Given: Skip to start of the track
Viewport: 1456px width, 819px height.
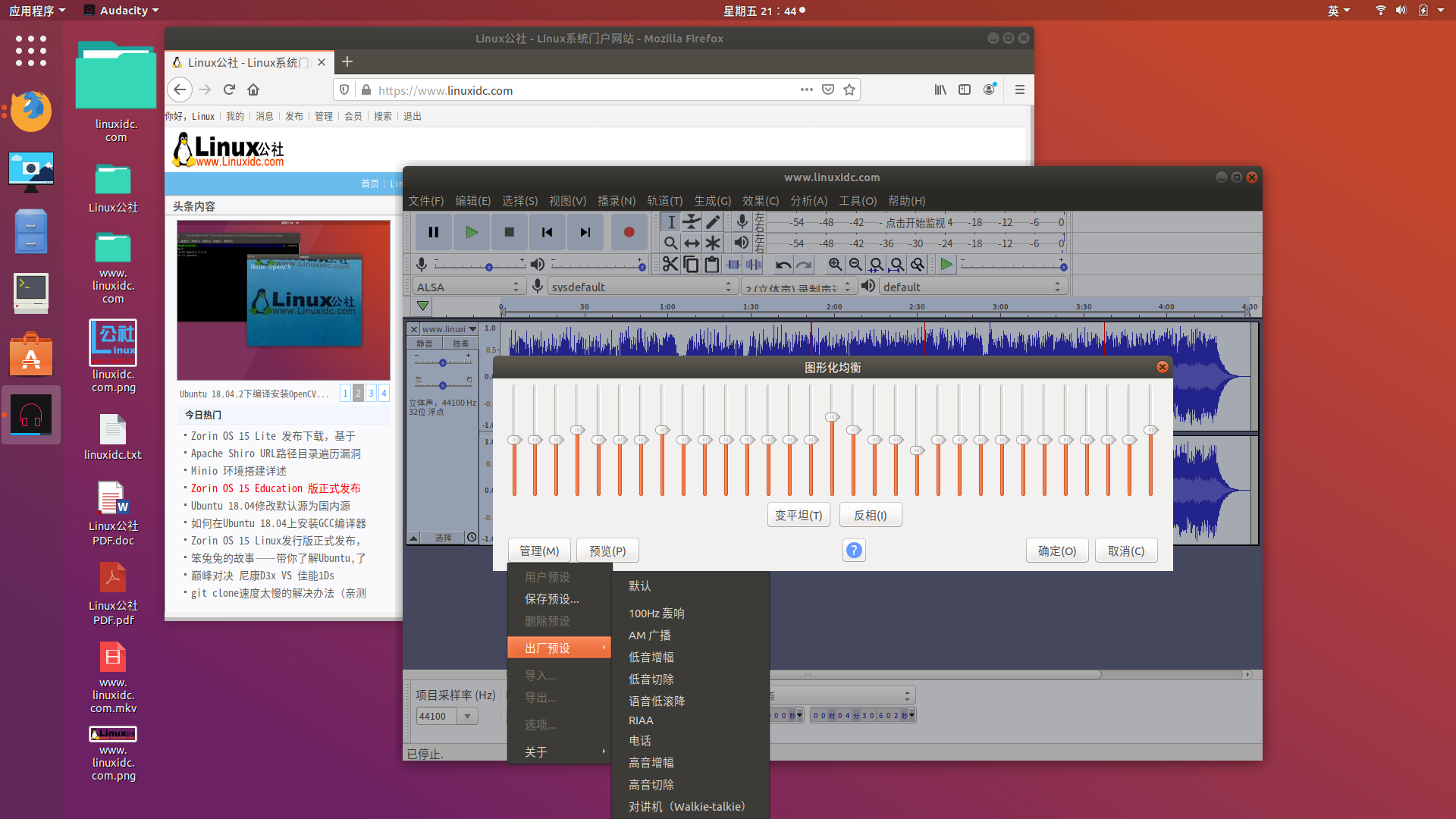Looking at the screenshot, I should (x=547, y=233).
